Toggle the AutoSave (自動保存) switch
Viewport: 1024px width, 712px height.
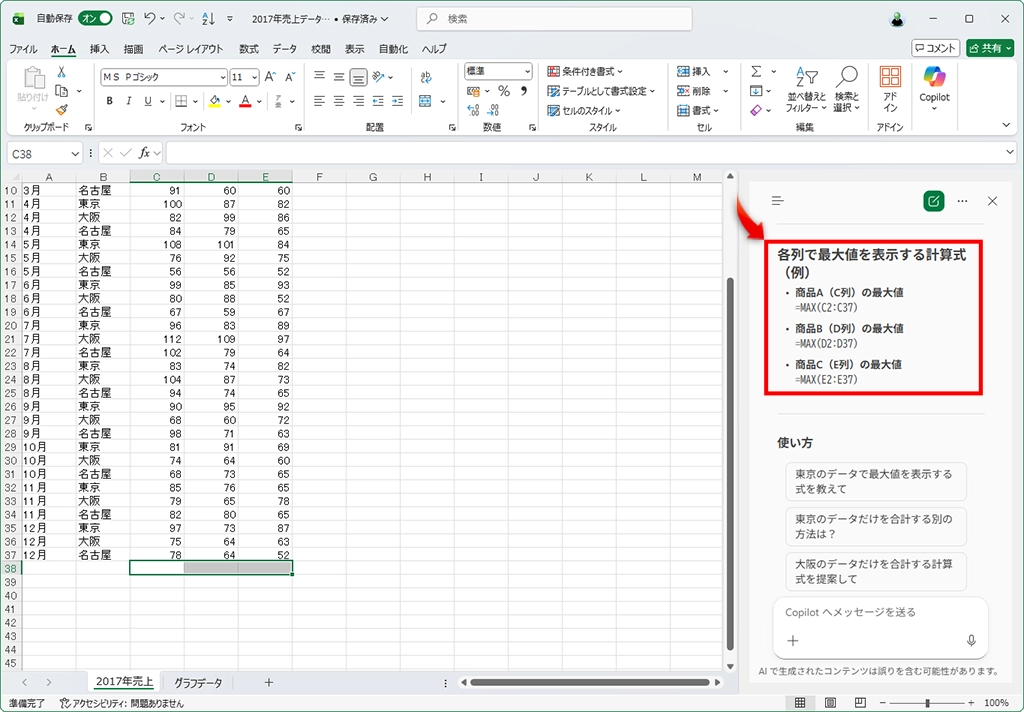pyautogui.click(x=96, y=18)
